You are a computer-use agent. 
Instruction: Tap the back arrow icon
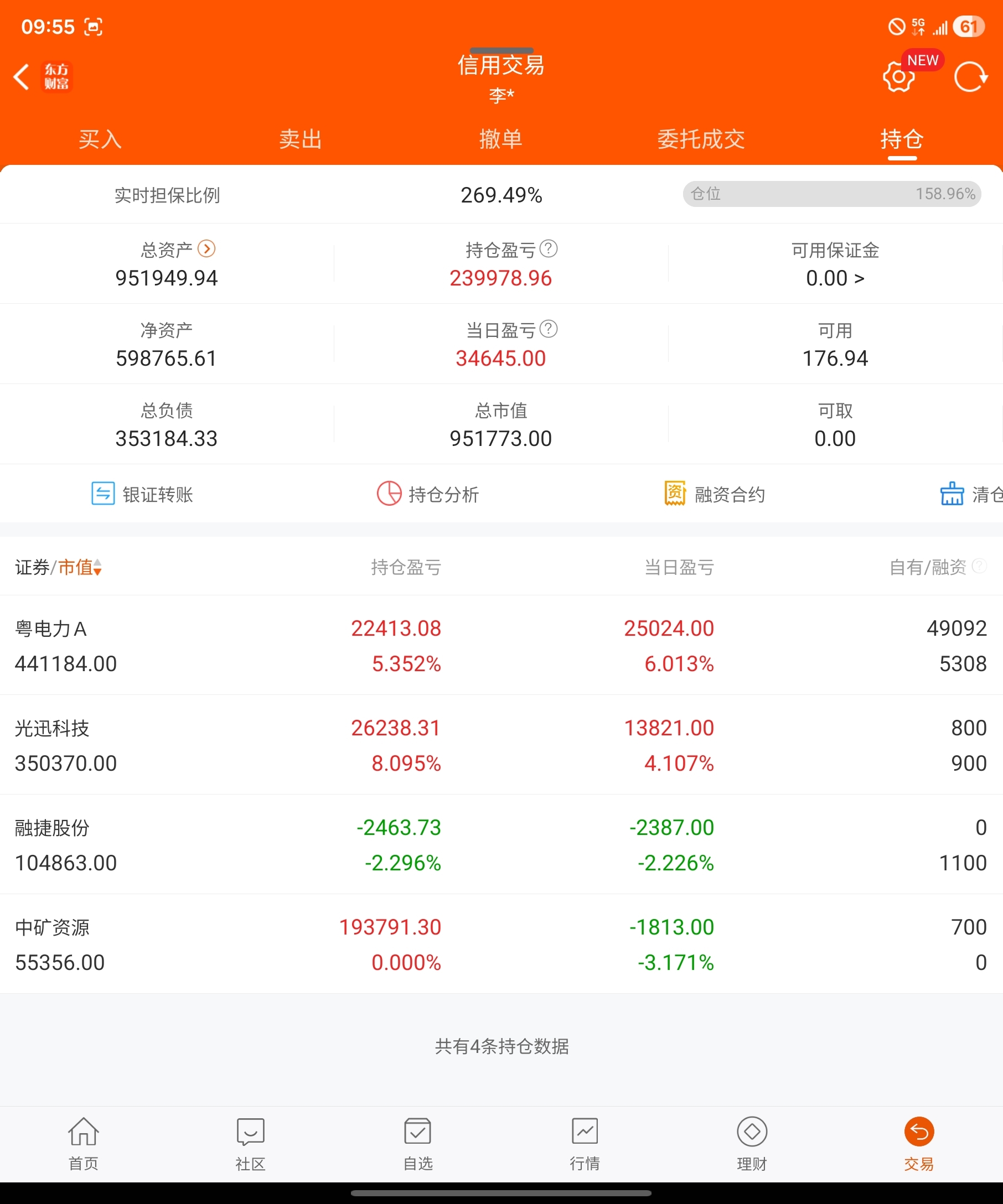point(21,77)
